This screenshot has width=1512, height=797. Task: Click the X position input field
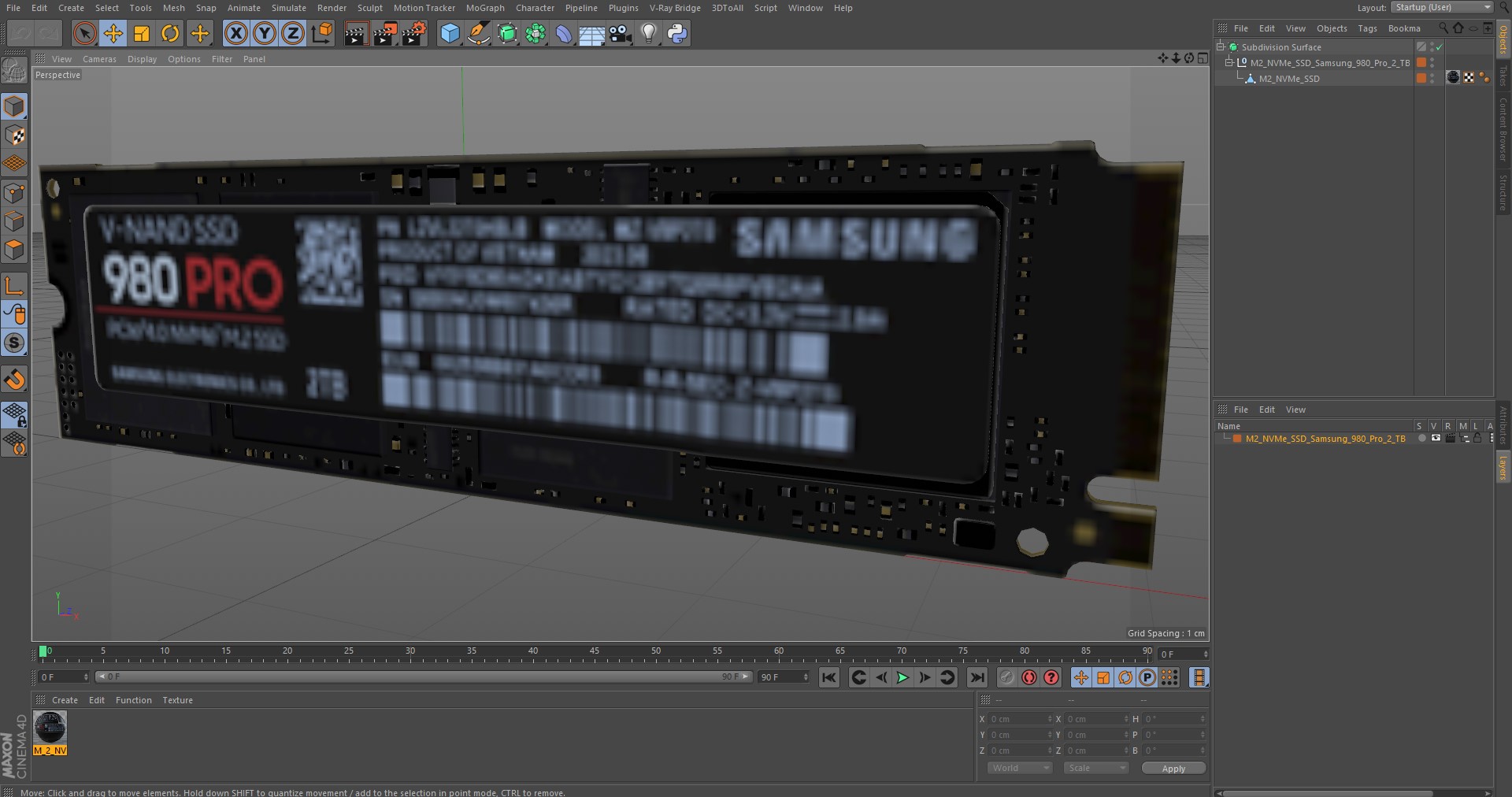coord(1019,719)
